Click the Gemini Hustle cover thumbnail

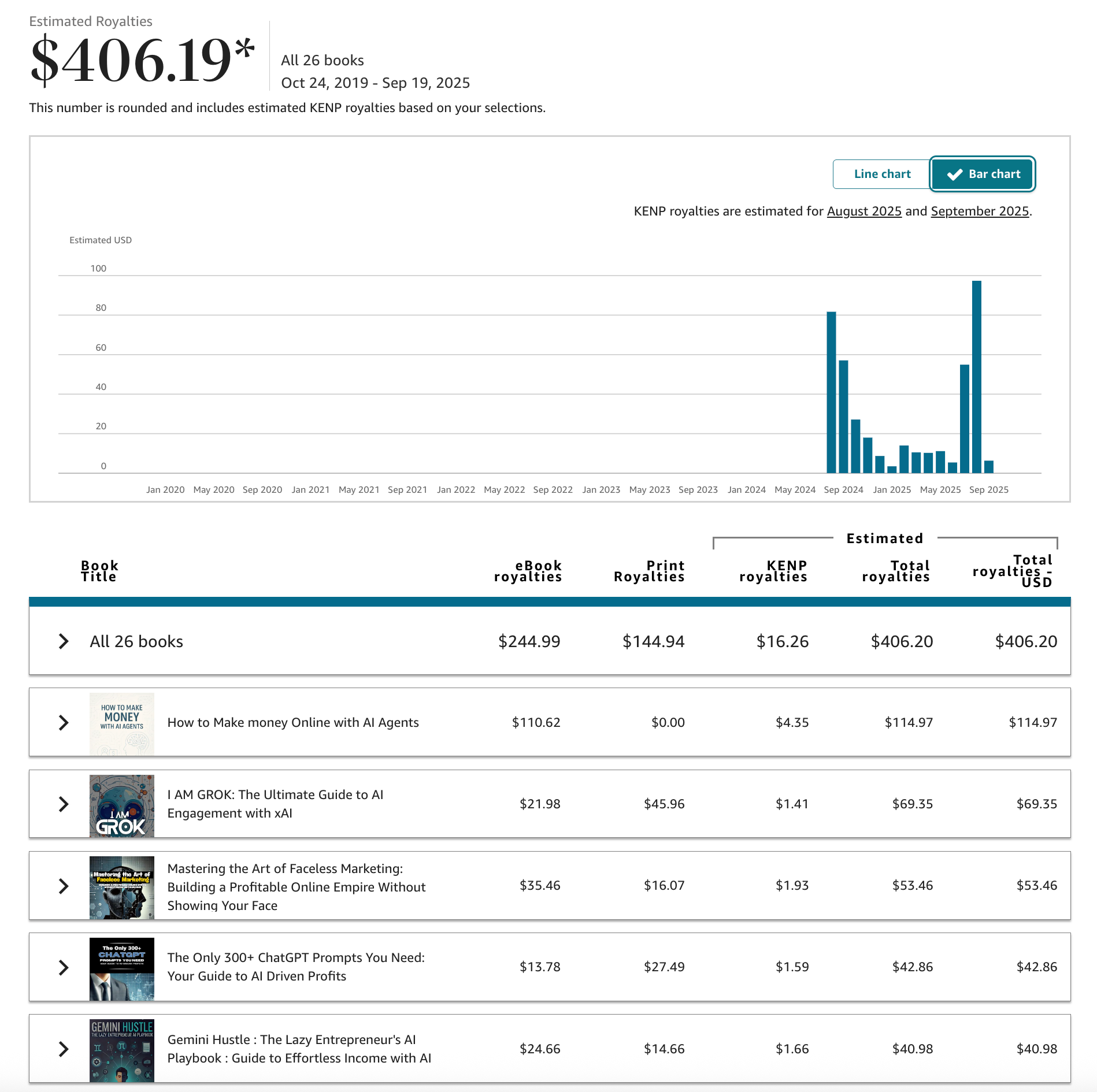point(122,1050)
